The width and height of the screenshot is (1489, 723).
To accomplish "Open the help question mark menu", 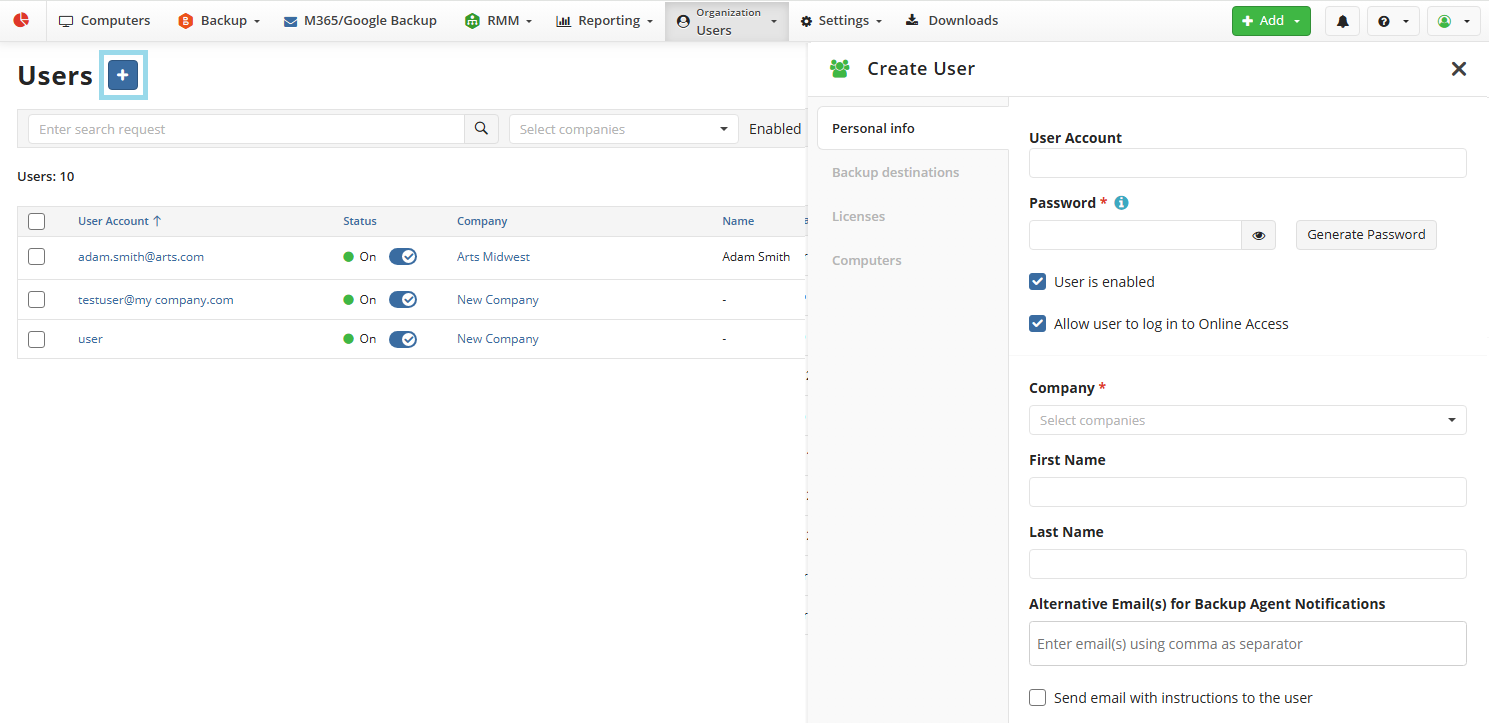I will (x=1392, y=21).
